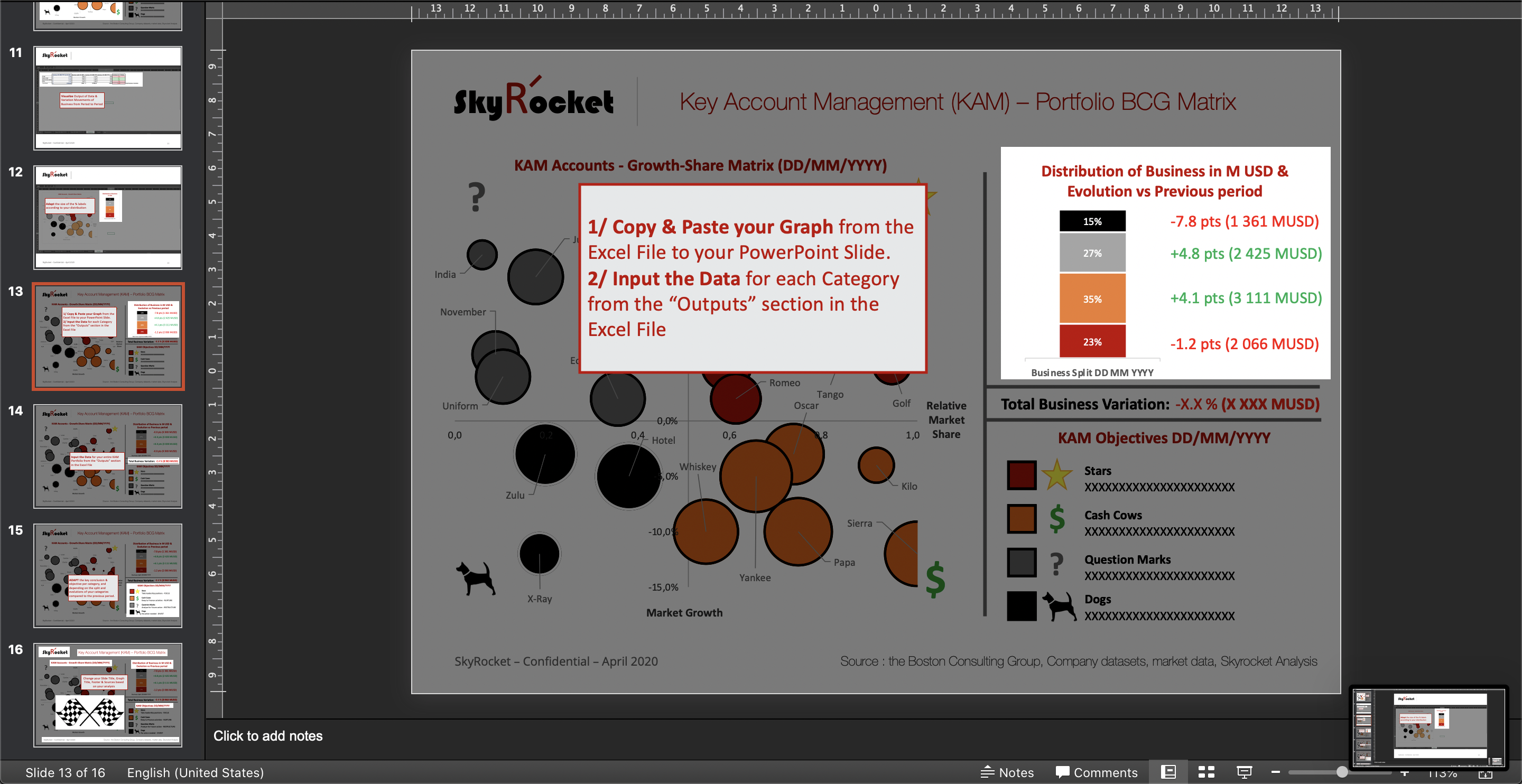This screenshot has height=784, width=1522.
Task: Click the English (United States) language indicator
Action: click(195, 772)
